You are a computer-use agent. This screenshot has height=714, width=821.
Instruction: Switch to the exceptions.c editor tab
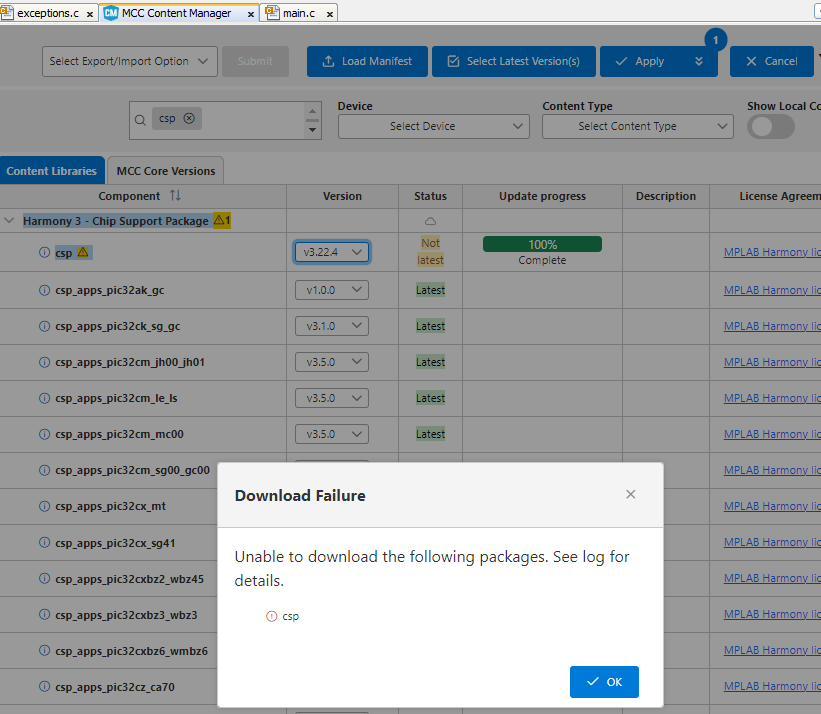tap(48, 14)
